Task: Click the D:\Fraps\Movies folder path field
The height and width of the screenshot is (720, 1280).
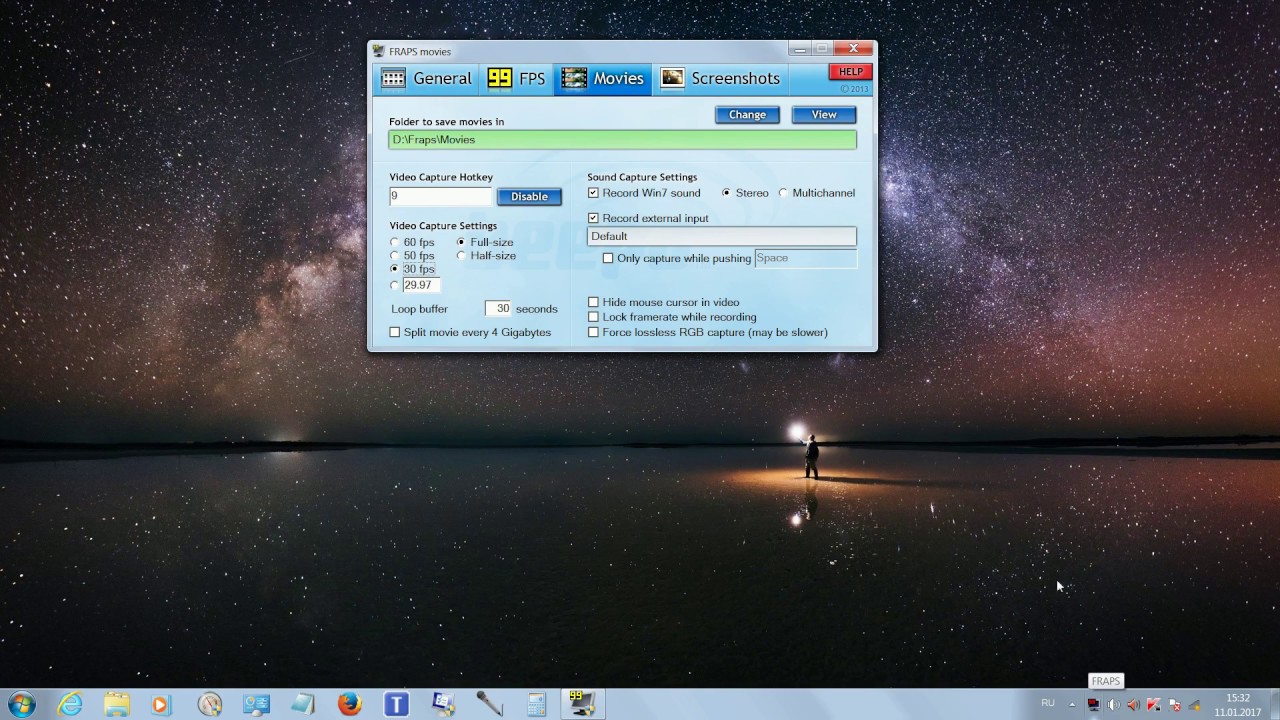Action: [622, 140]
